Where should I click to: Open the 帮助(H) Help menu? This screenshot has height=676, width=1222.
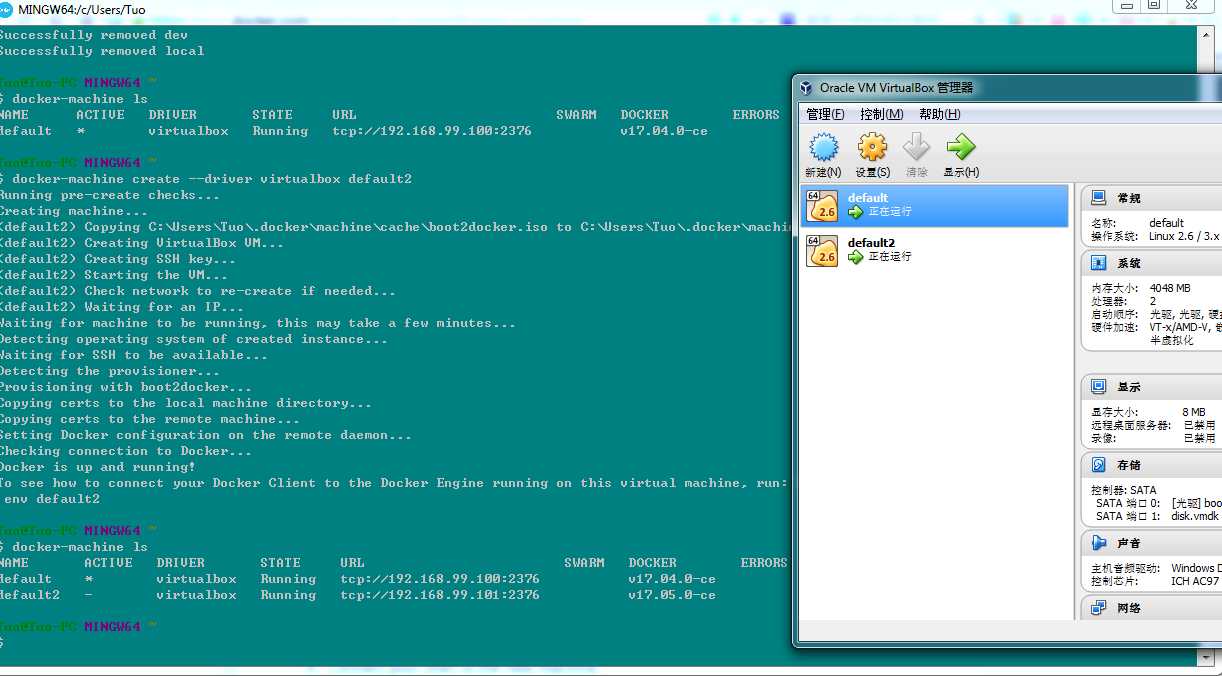coord(939,114)
